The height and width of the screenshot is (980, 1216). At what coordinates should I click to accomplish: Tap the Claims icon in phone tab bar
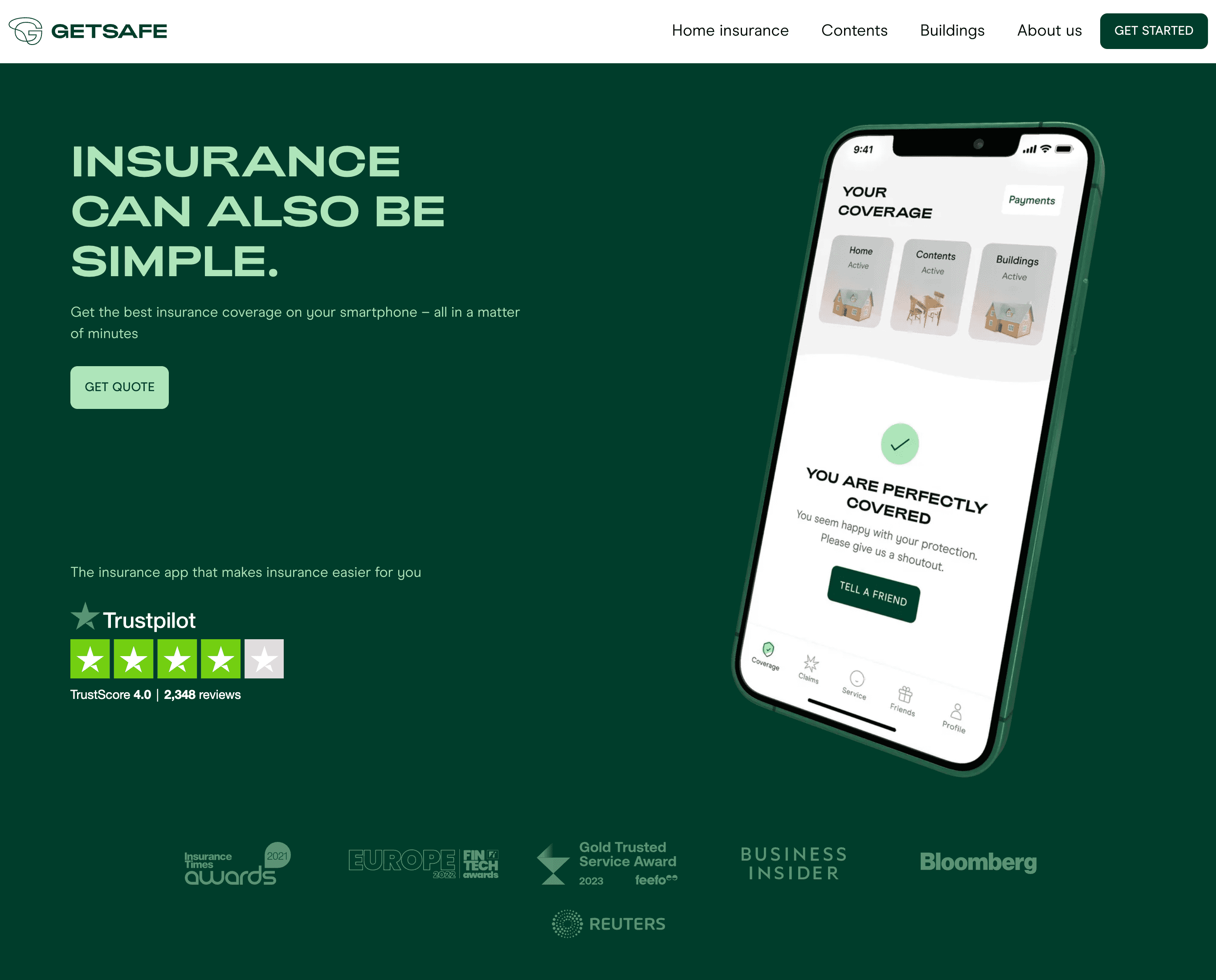pyautogui.click(x=811, y=663)
